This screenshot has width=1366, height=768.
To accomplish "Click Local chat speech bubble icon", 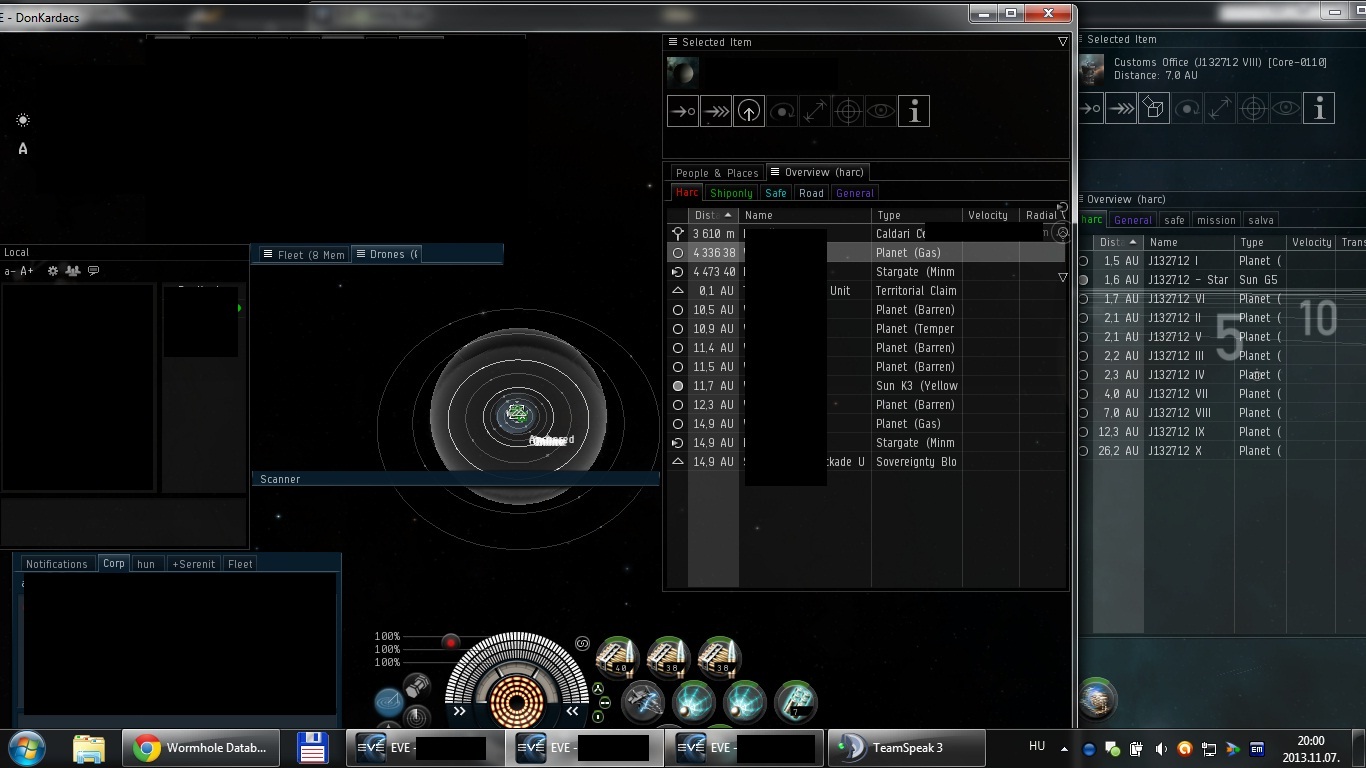I will pos(94,271).
